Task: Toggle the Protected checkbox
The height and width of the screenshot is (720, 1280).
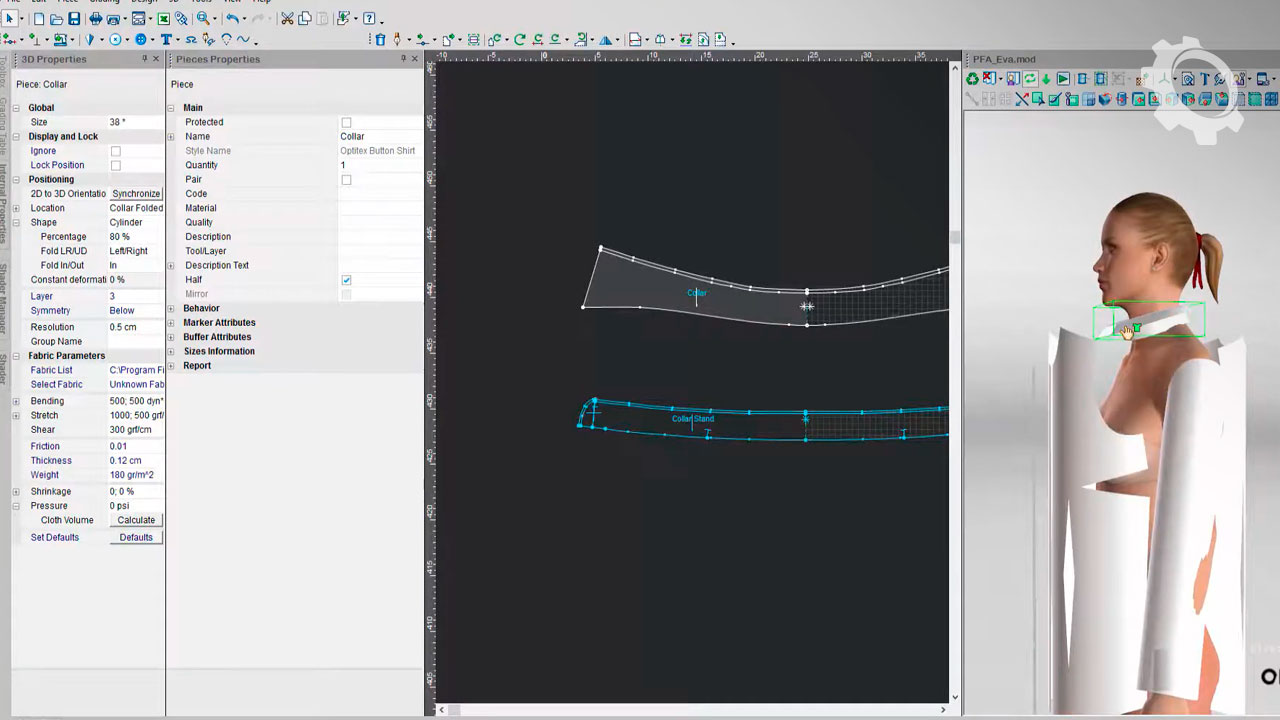Action: pyautogui.click(x=346, y=122)
